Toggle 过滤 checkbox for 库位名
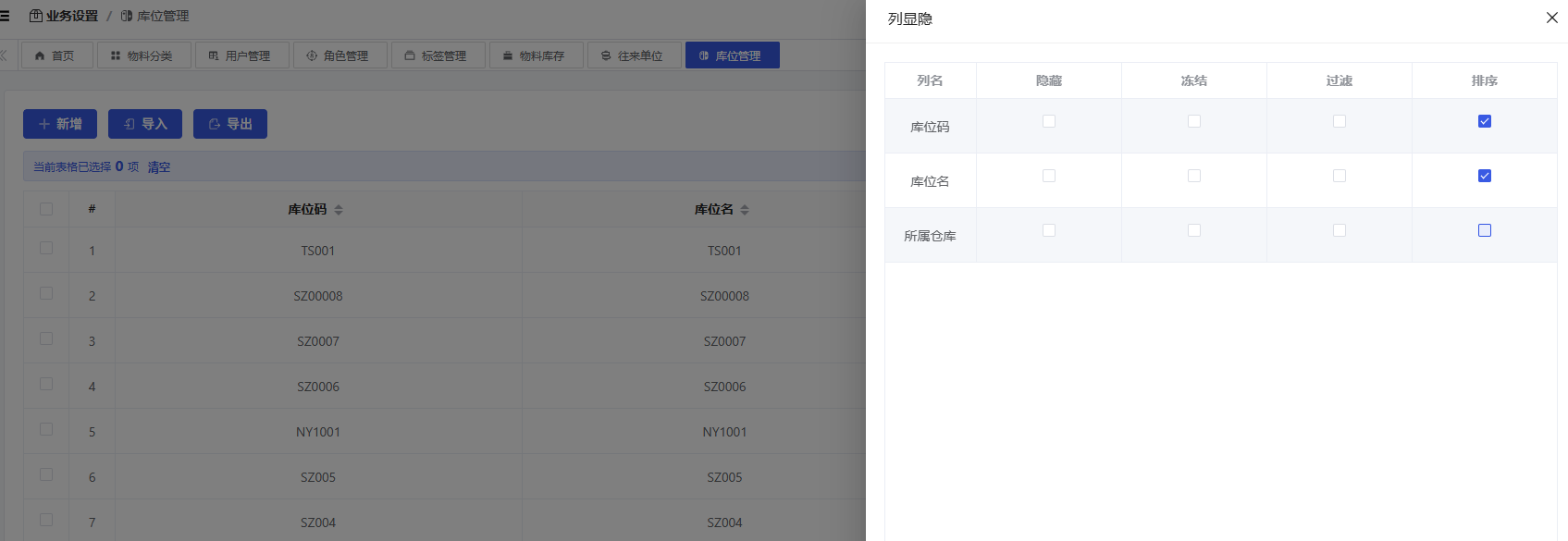 [x=1340, y=176]
